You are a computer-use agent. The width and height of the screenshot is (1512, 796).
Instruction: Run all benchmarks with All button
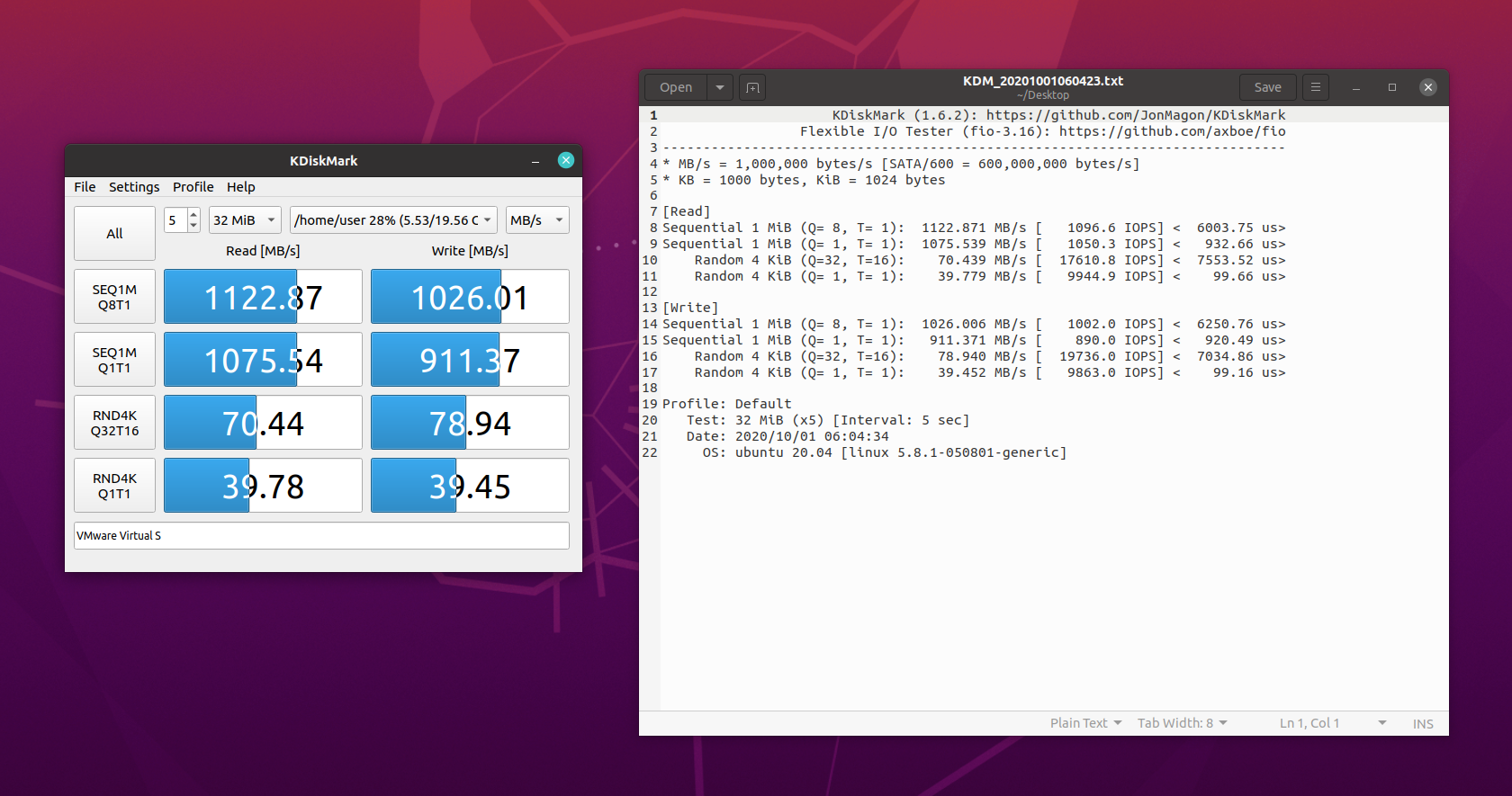pos(114,234)
